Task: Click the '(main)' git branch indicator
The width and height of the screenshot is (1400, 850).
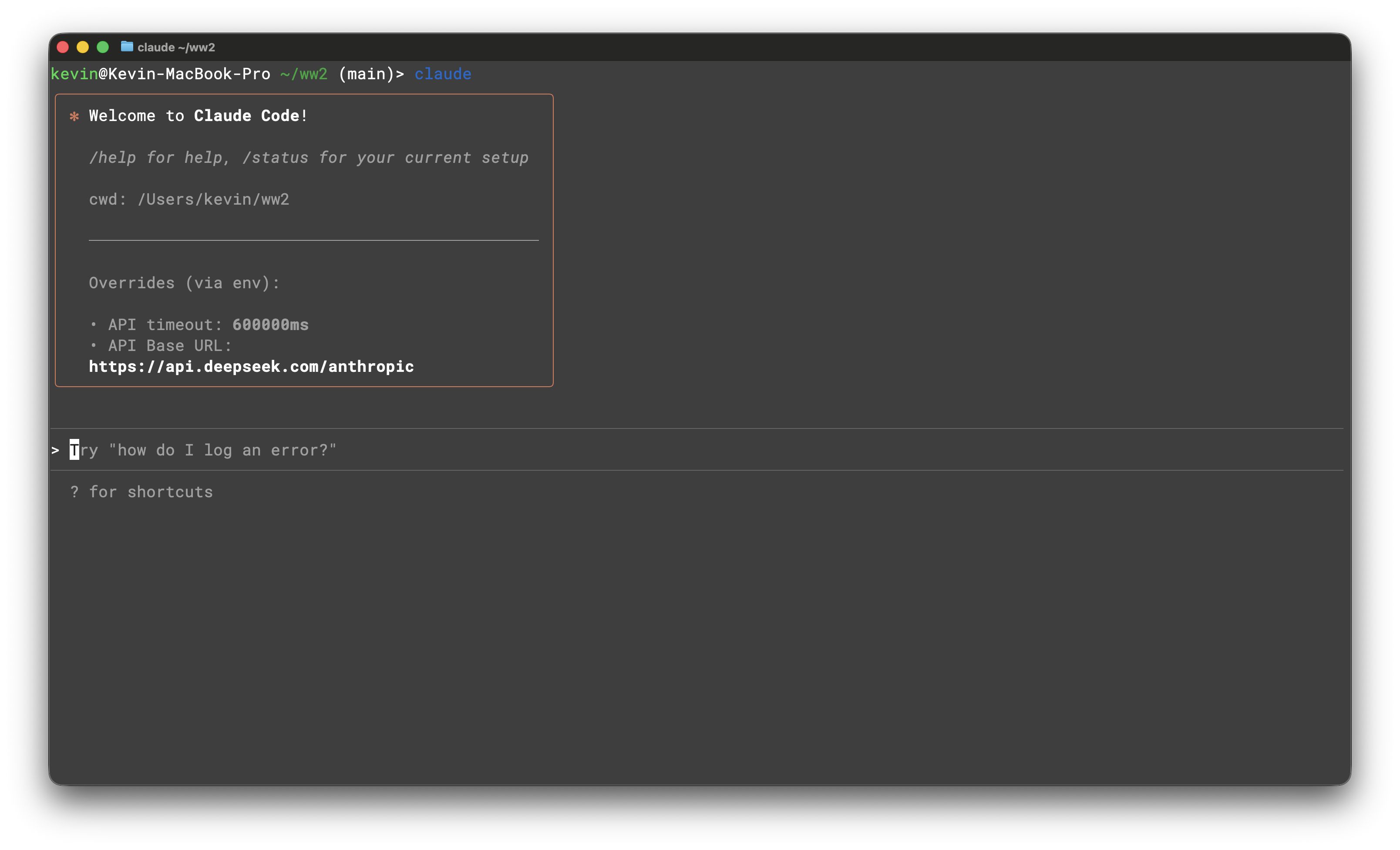Action: click(x=366, y=74)
